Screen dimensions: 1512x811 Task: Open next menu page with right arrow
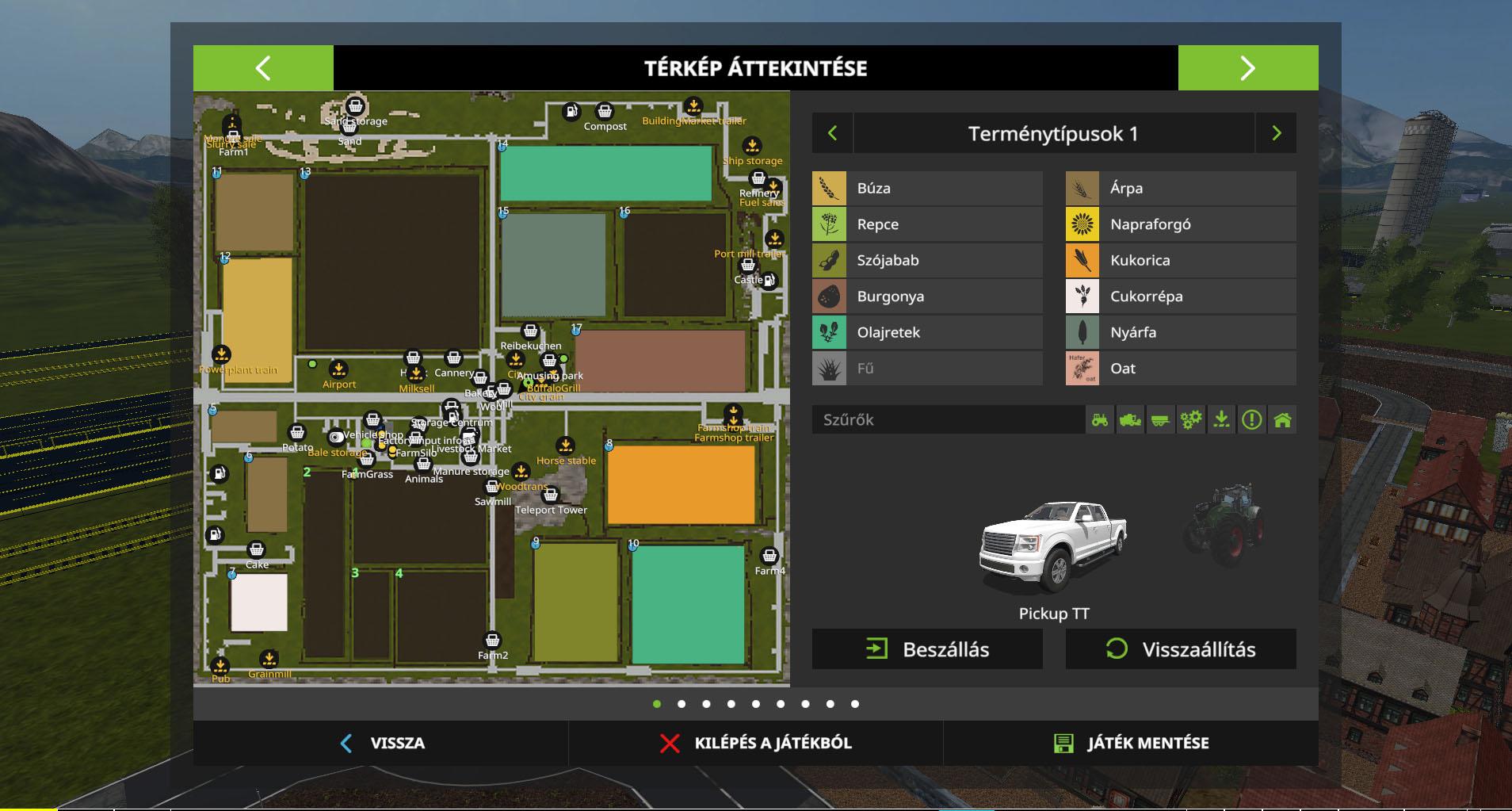(x=1247, y=68)
